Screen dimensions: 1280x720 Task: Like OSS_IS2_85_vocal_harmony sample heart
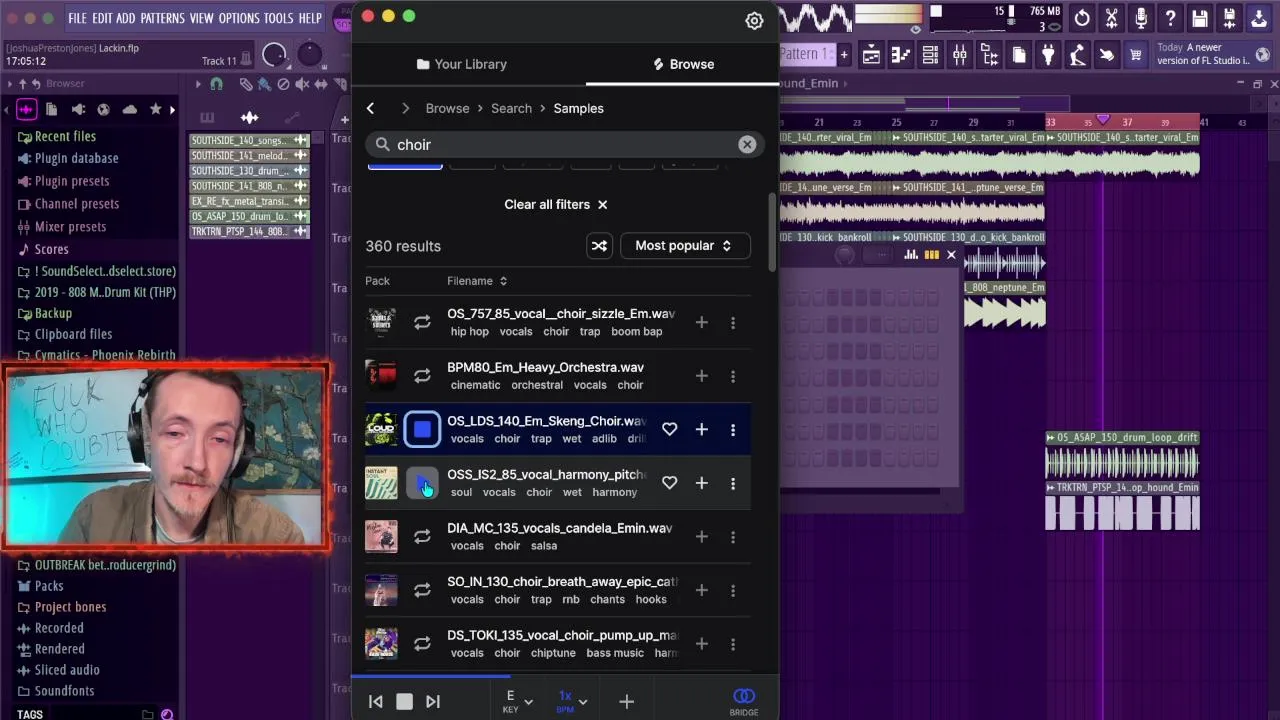[x=669, y=483]
